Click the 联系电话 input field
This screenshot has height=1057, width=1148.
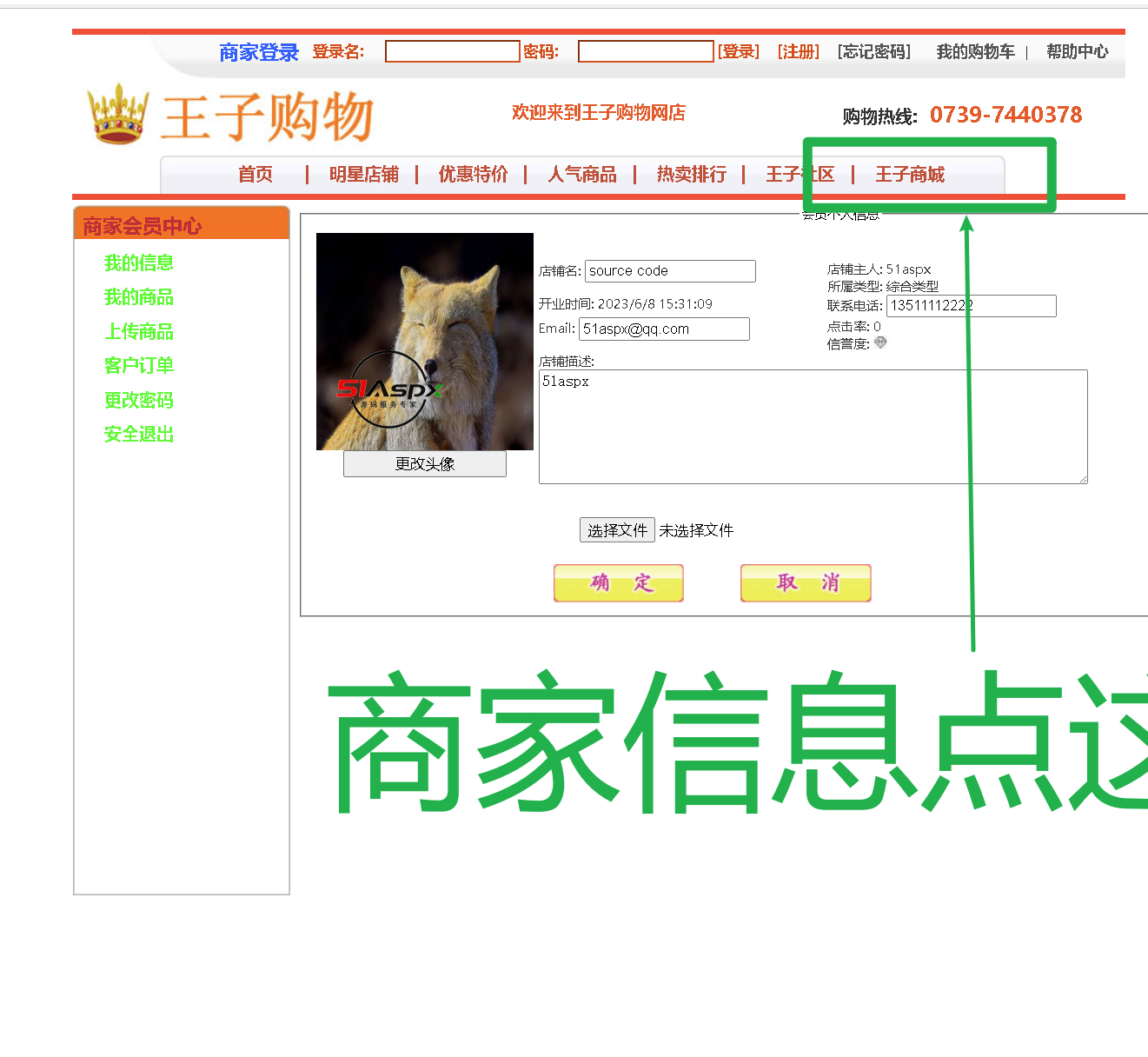[x=972, y=306]
